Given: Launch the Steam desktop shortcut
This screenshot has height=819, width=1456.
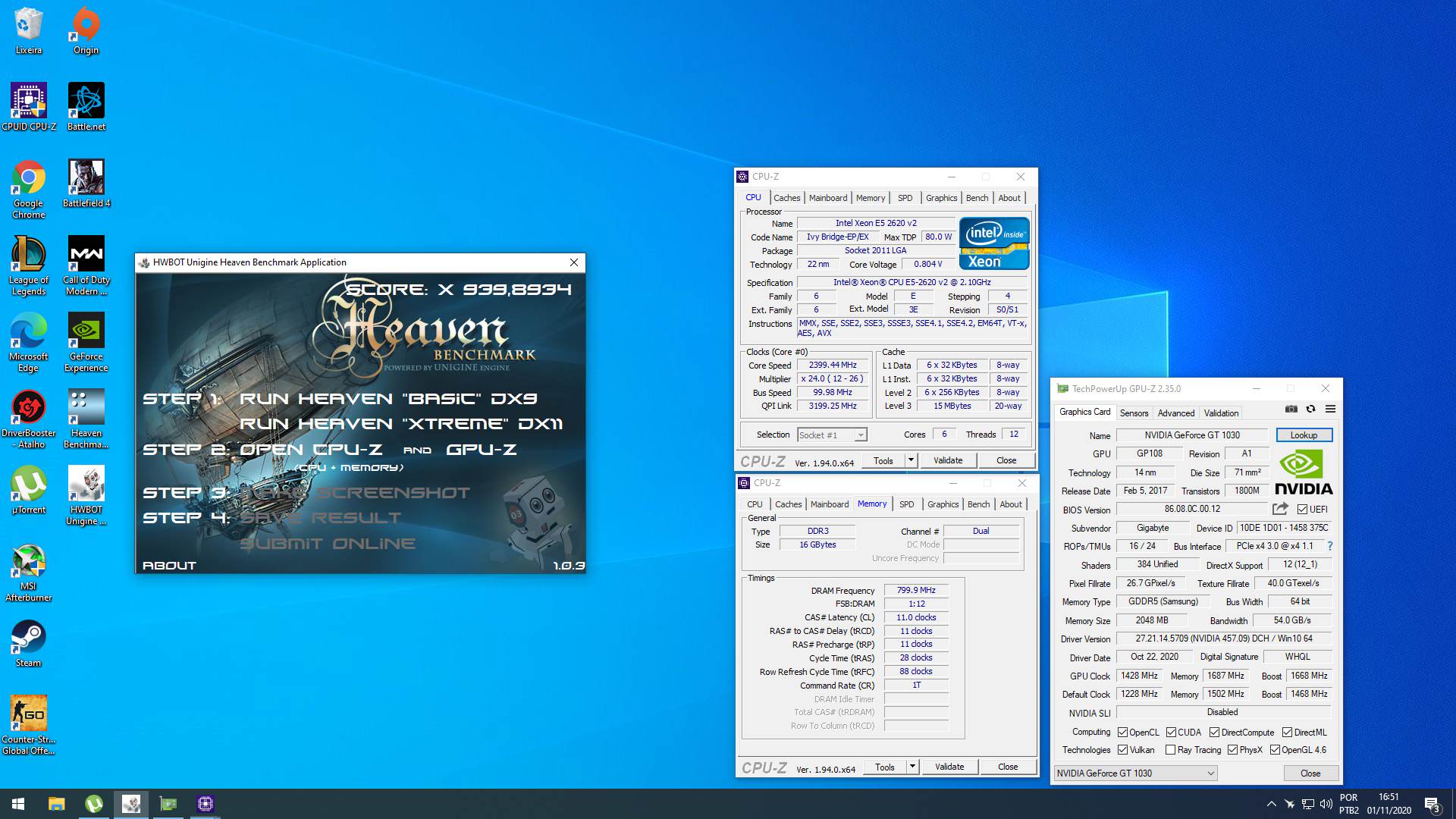Looking at the screenshot, I should pos(28,643).
